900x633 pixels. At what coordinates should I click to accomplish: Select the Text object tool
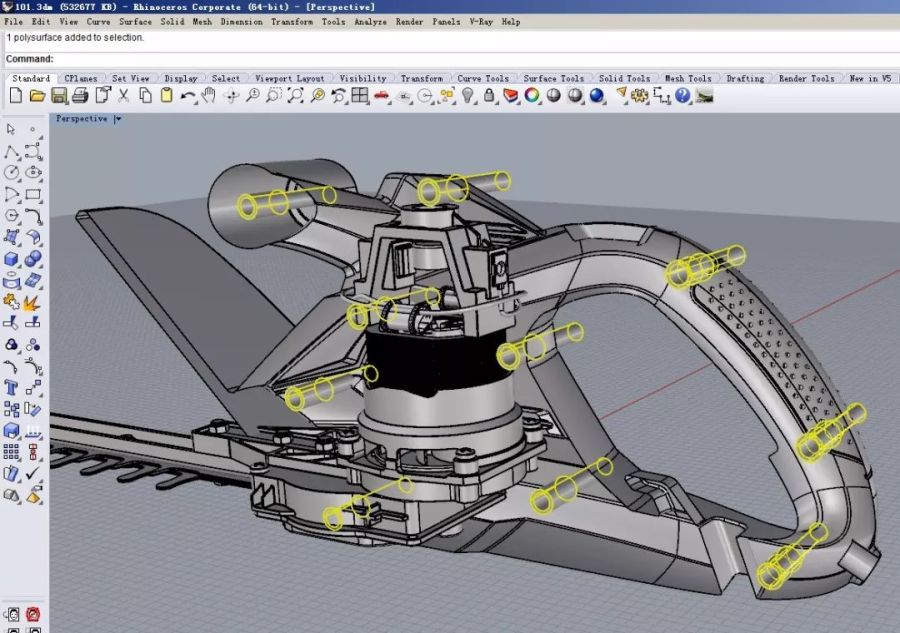11,388
